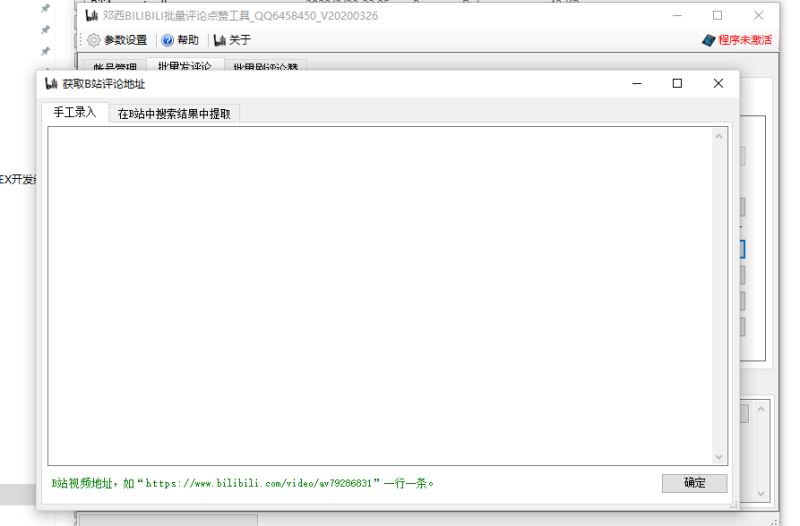Screen dimensions: 800x526
Task: Maximize the main BILIBILI tool window
Action: [717, 15]
